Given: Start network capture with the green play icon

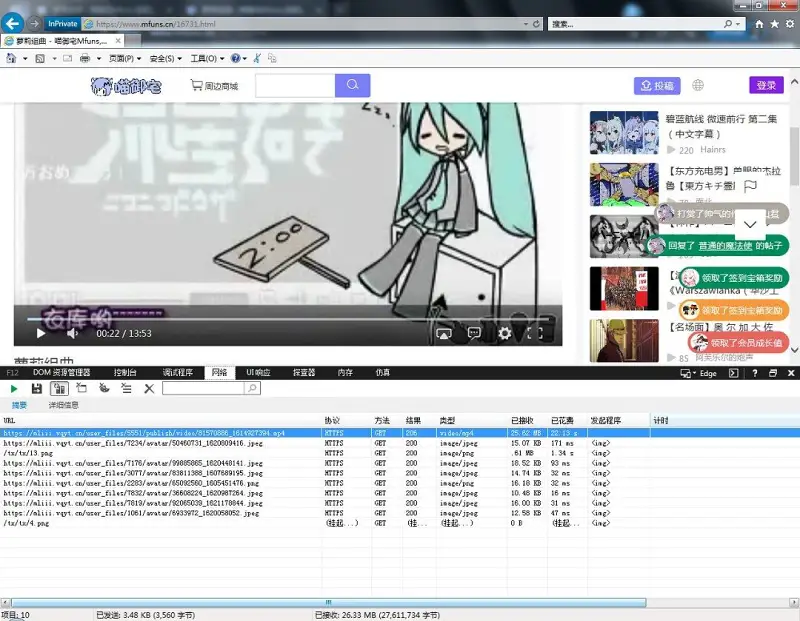Looking at the screenshot, I should pos(14,389).
